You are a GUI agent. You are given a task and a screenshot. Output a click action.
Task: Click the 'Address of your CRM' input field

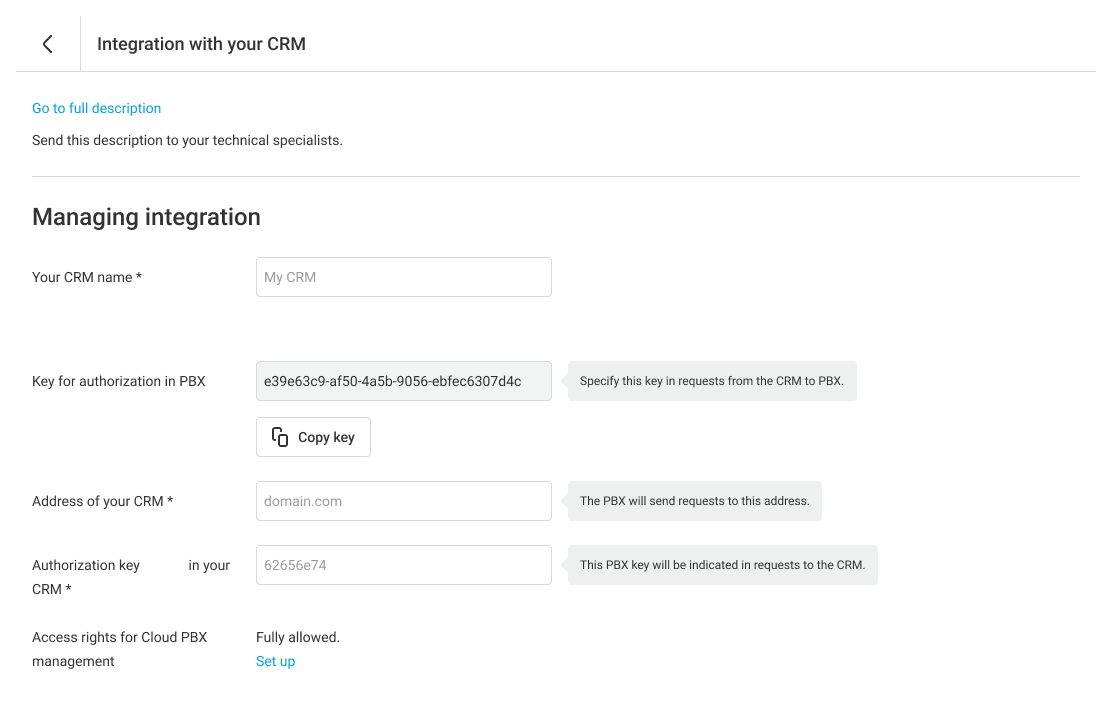[403, 501]
